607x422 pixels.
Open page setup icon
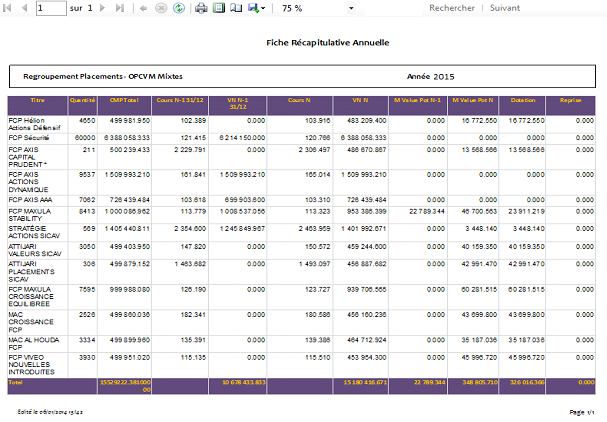coord(236,8)
